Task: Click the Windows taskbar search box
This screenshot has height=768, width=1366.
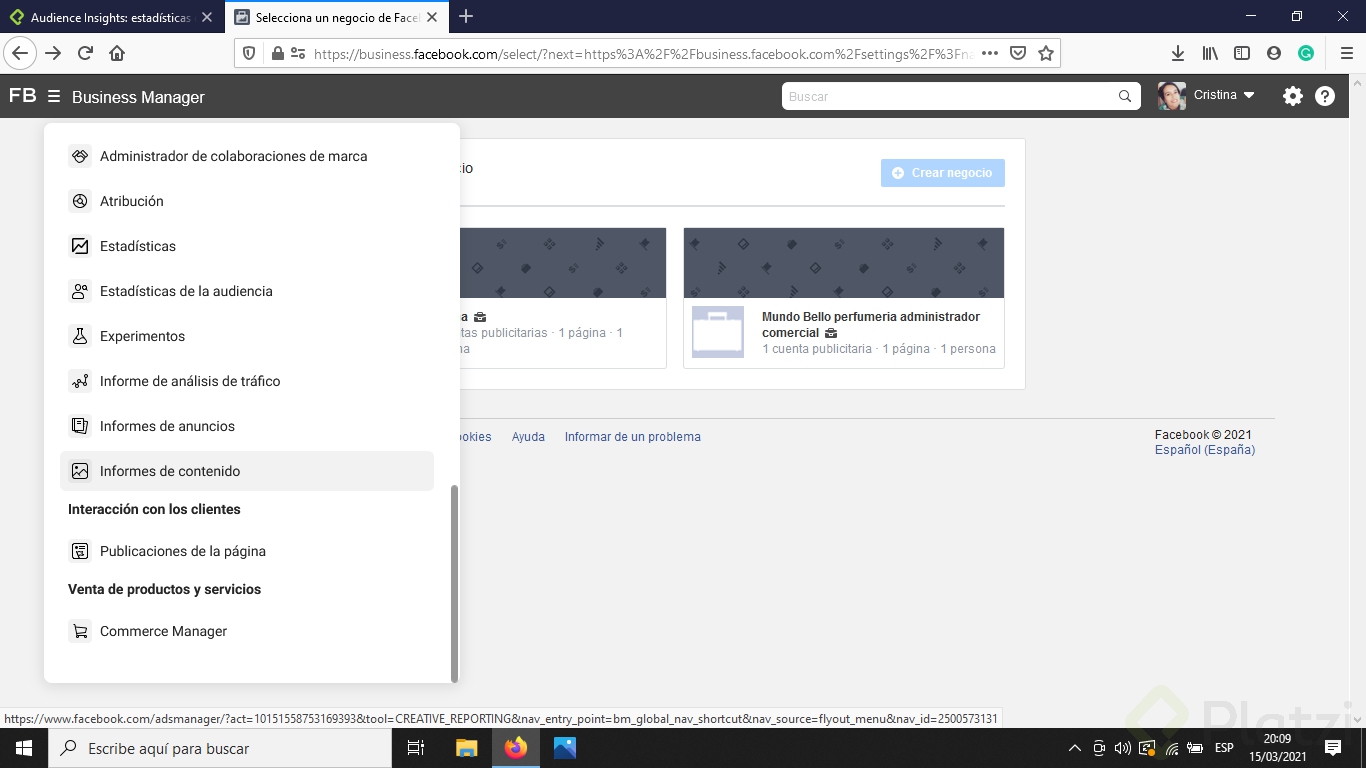Action: click(x=219, y=747)
